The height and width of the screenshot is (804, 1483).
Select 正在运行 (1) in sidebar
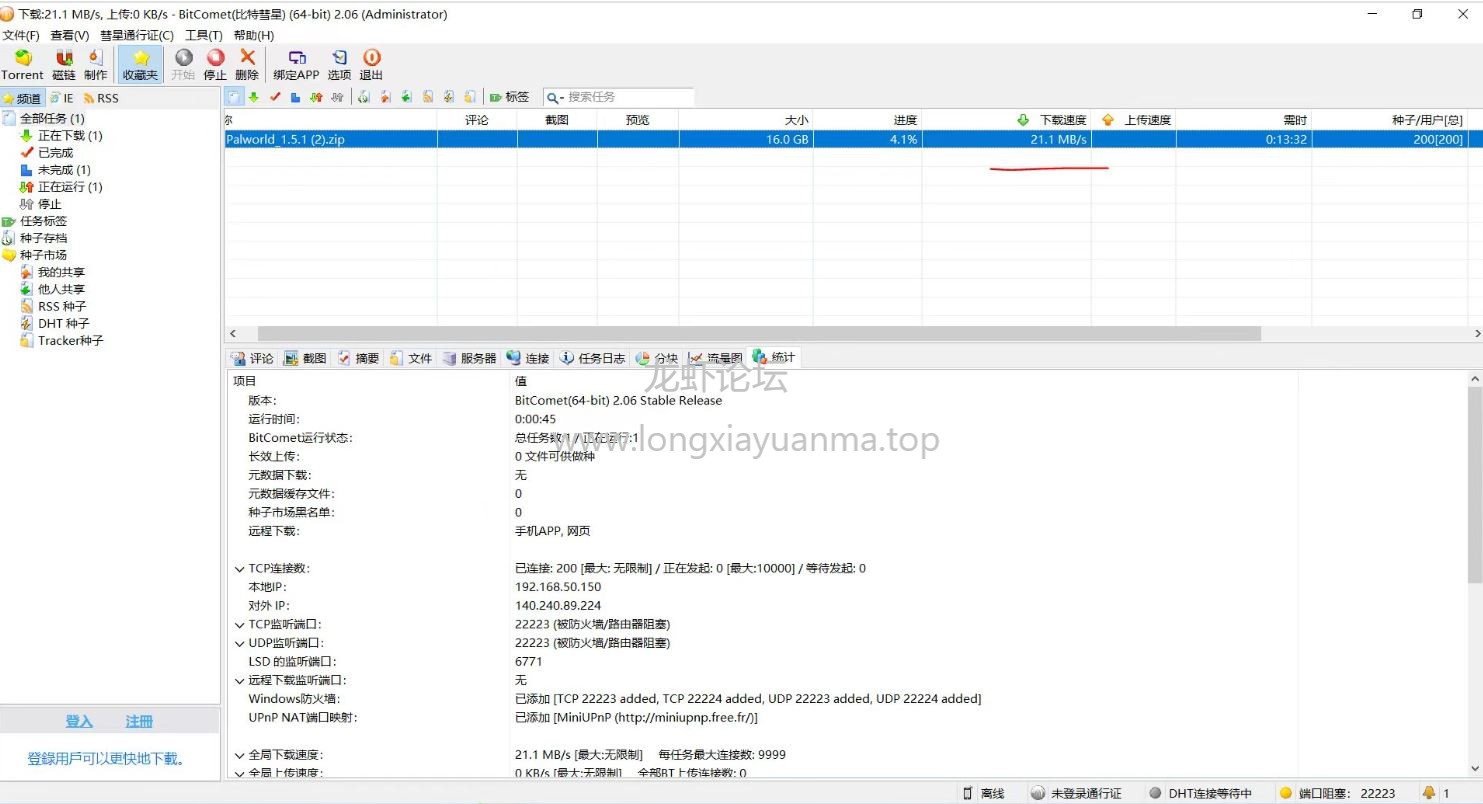coord(70,186)
